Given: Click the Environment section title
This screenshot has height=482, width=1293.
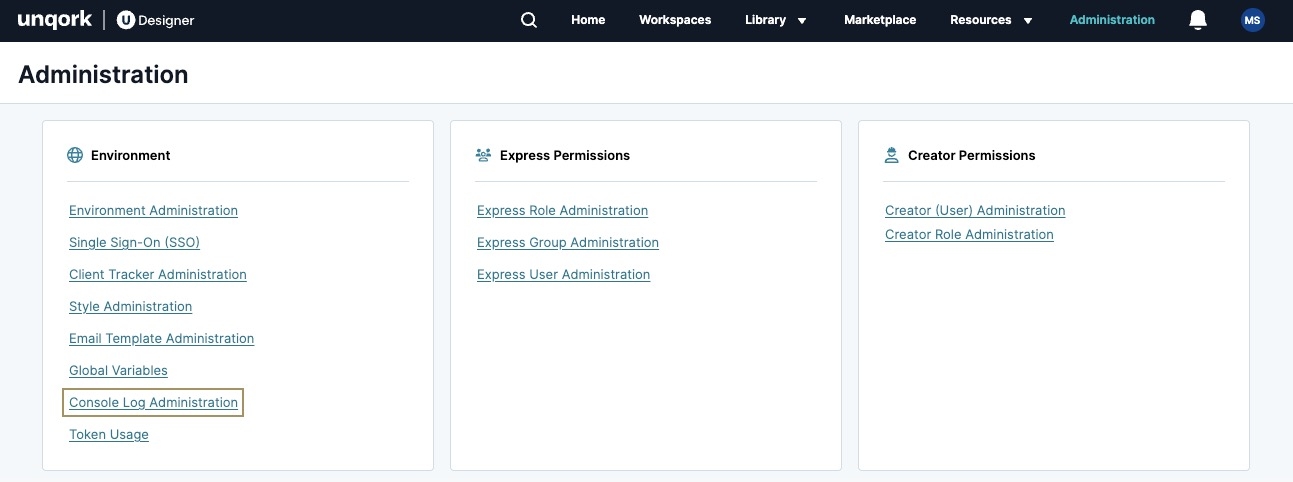Looking at the screenshot, I should pyautogui.click(x=130, y=155).
